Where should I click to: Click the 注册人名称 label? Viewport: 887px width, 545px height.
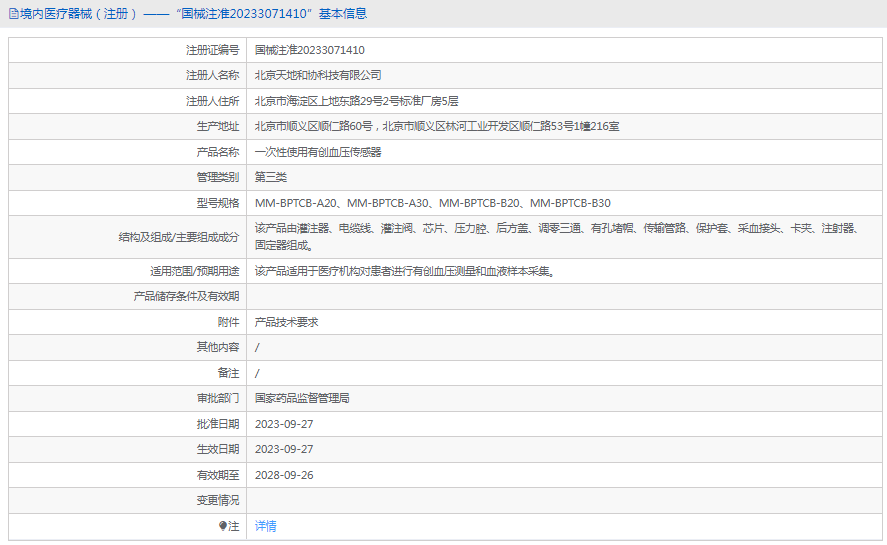tap(213, 75)
